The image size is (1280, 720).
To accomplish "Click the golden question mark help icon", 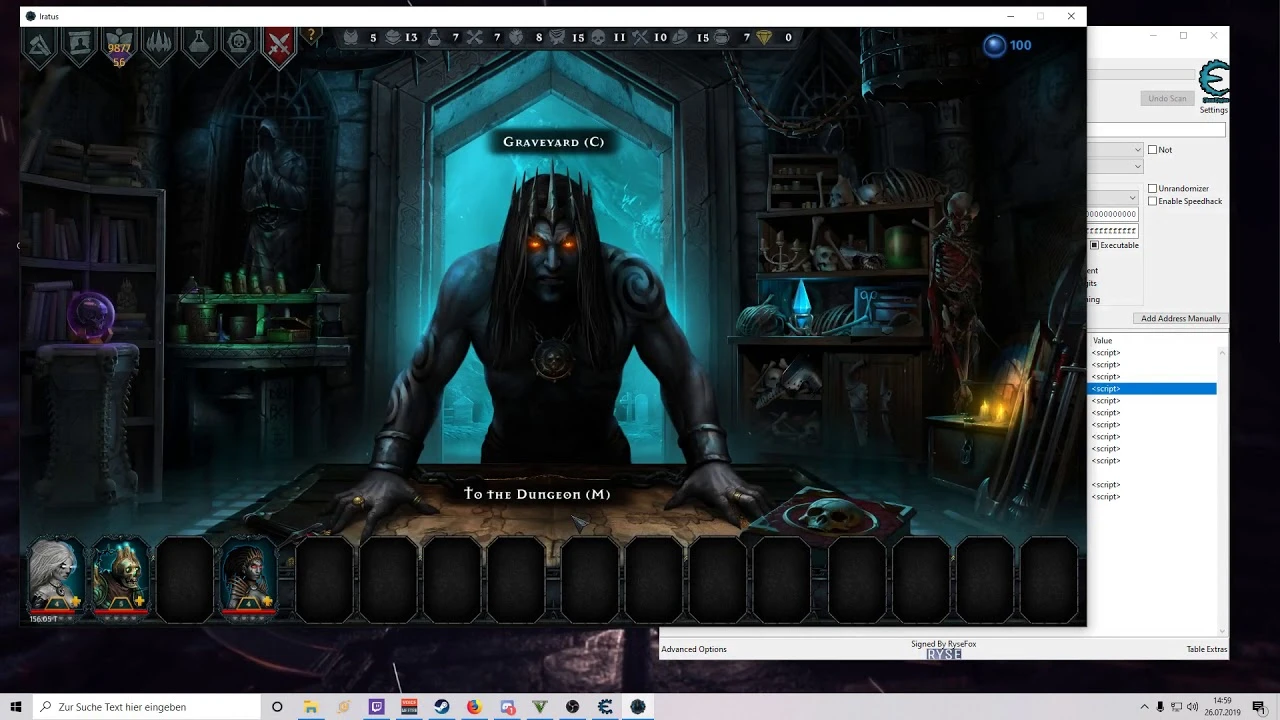I will (x=311, y=35).
